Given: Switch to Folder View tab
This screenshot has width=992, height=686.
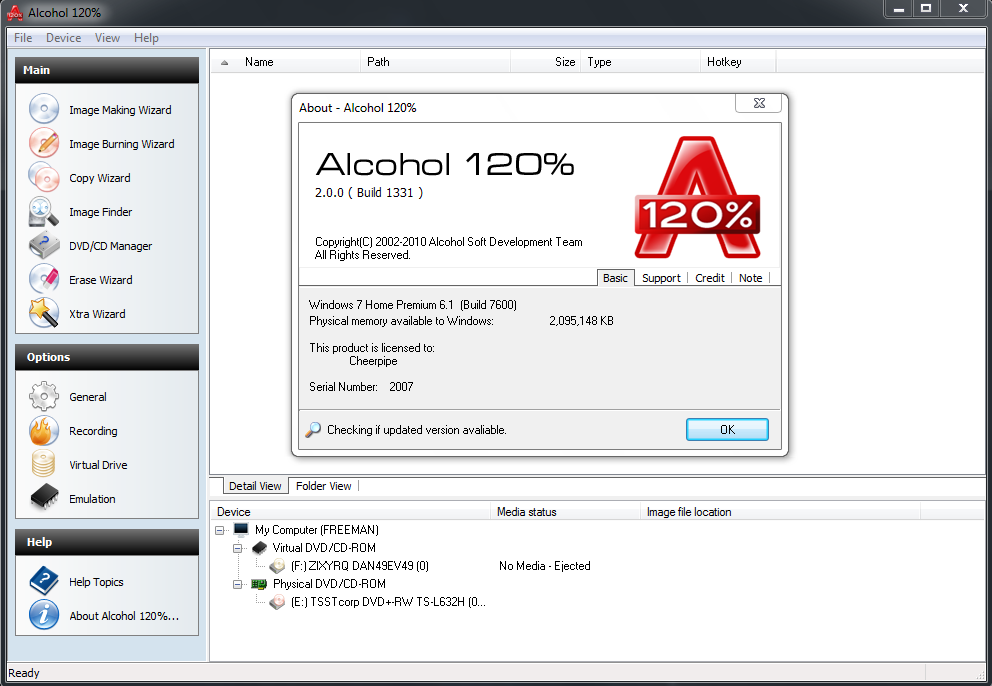Looking at the screenshot, I should tap(323, 486).
